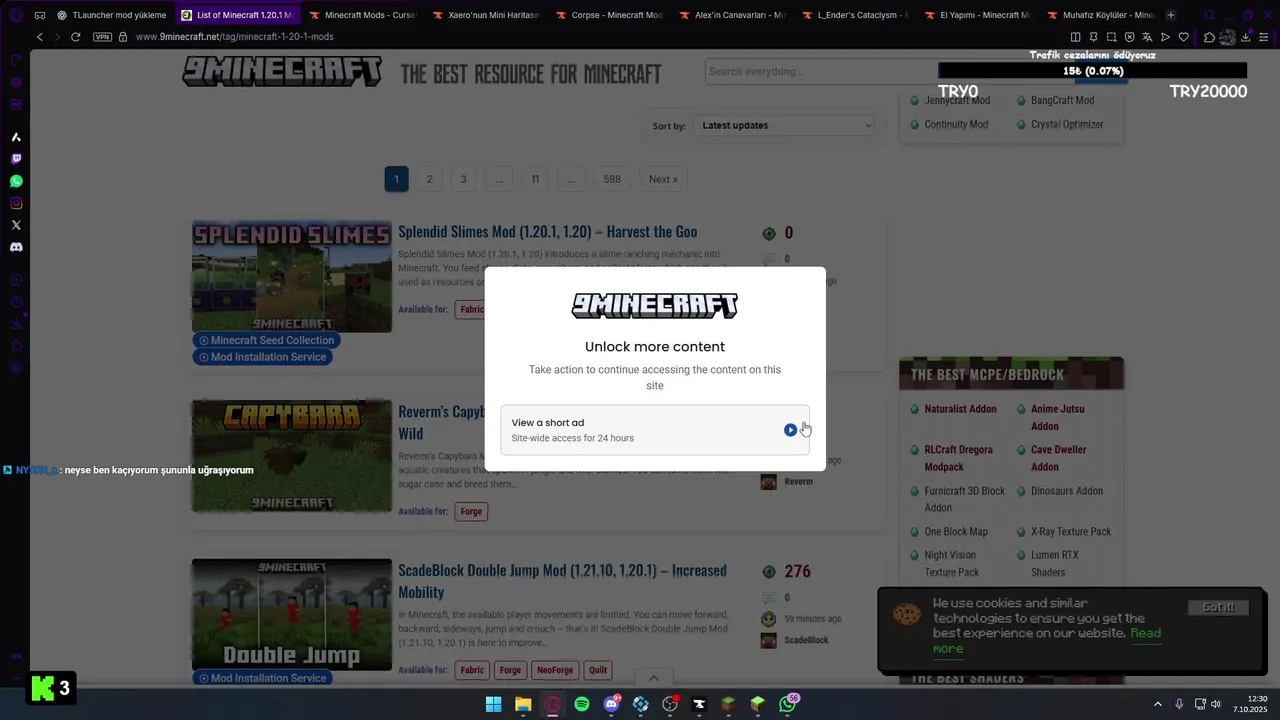Image resolution: width=1280 pixels, height=720 pixels.
Task: Open the 'Anime Jutsu Addon' sidebar link
Action: click(1057, 418)
